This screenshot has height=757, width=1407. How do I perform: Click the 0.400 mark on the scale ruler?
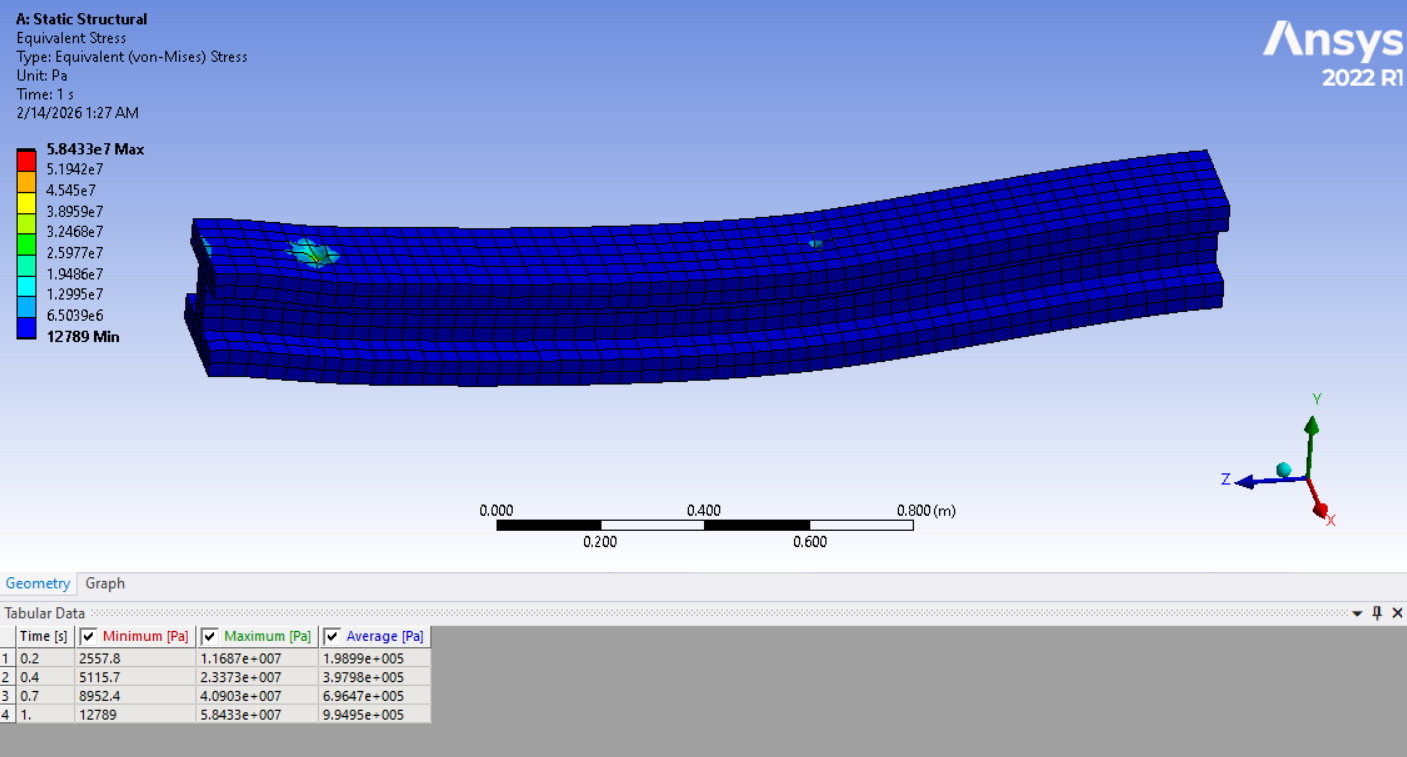click(705, 510)
